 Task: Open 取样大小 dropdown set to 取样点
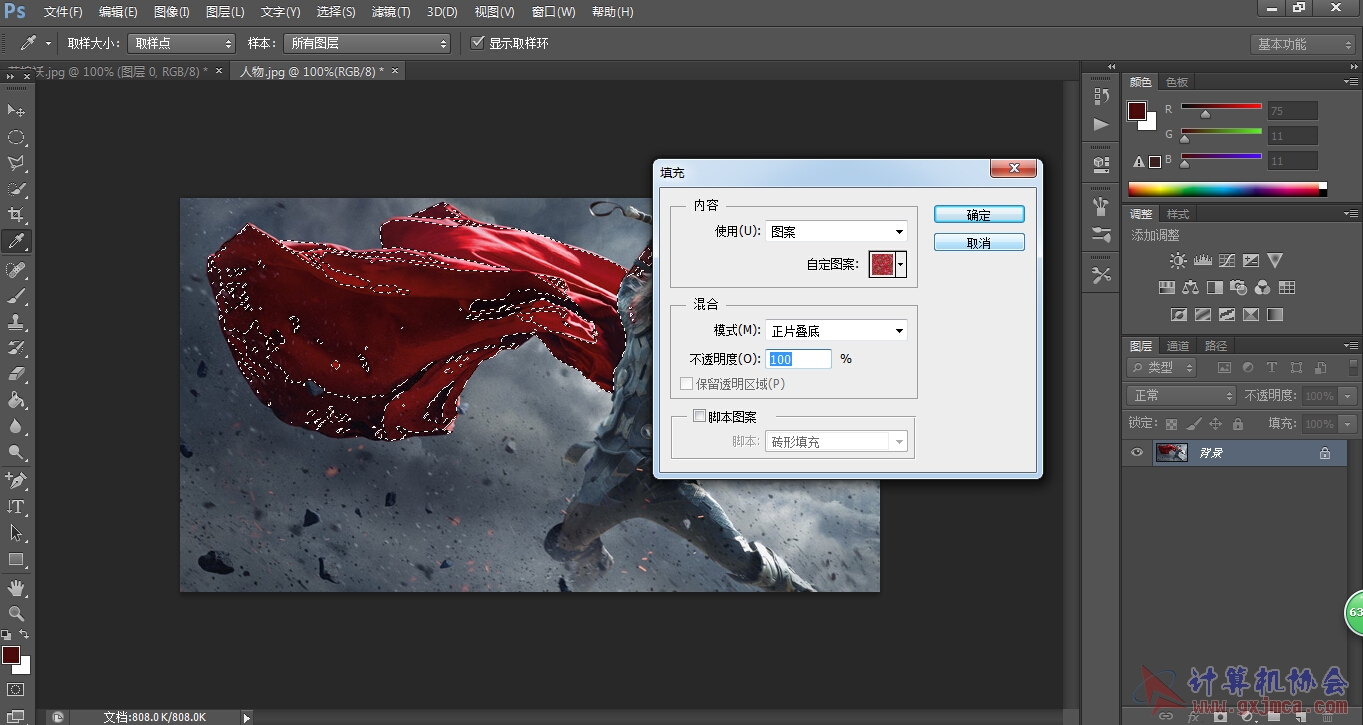coord(181,44)
